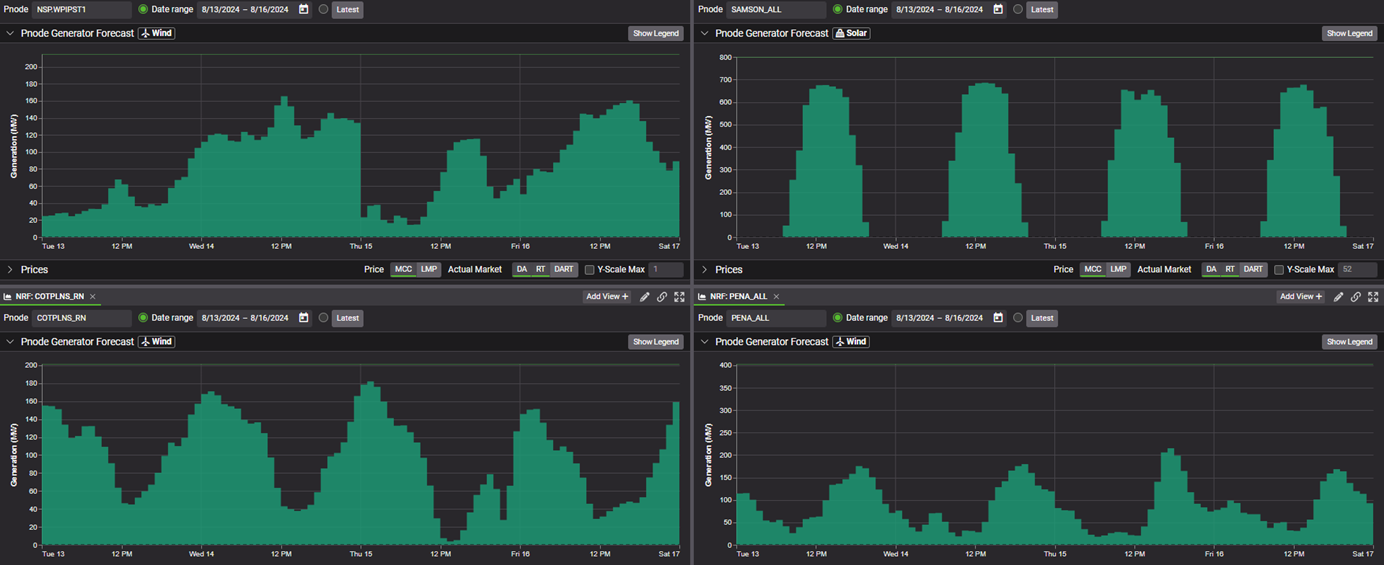Screen dimensions: 1384x565
Task: Click Y-Scale Max value field showing 1
Action: pos(666,270)
